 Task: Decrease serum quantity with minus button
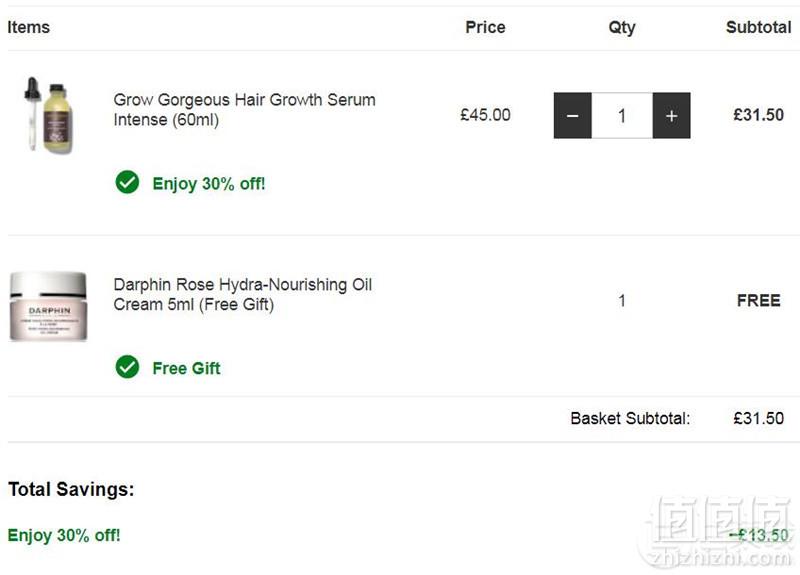572,115
